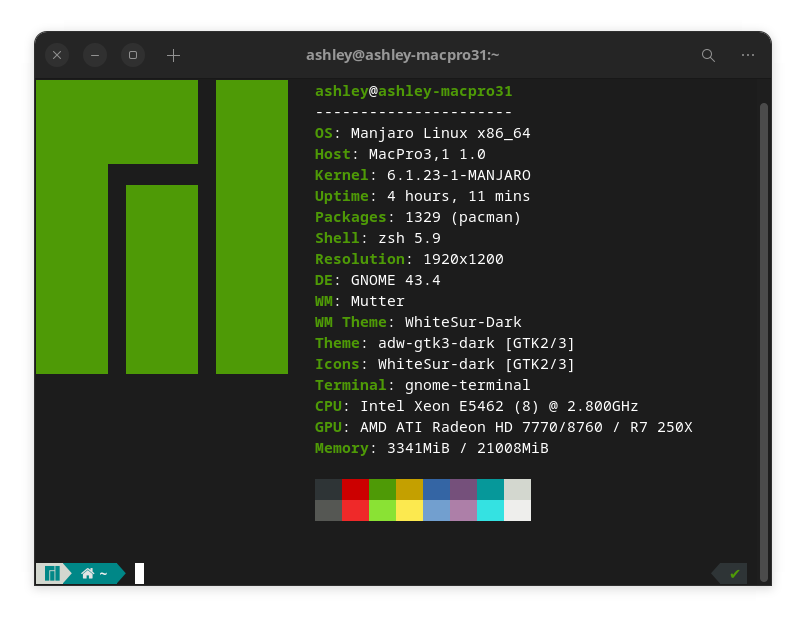This screenshot has height=623, width=806.
Task: Click the GPU value 'AMD ATI Radeon HD 7770/8760 / R7 250X'
Action: pos(526,428)
